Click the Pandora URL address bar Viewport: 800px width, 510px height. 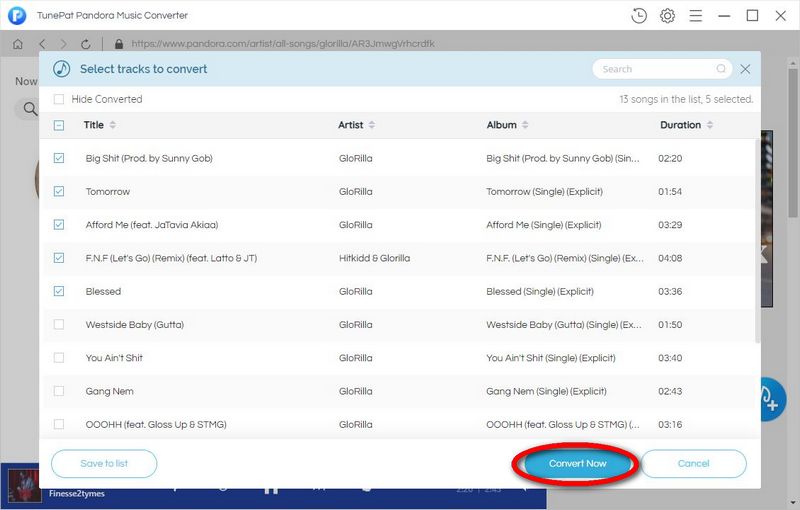(283, 44)
